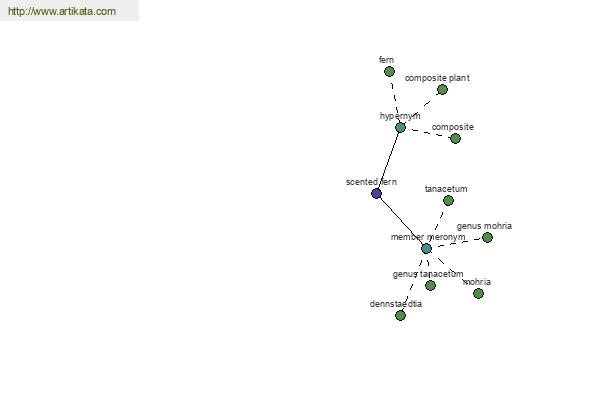The width and height of the screenshot is (600, 400).
Task: Select the "genus mohria" text label
Action: click(x=484, y=227)
